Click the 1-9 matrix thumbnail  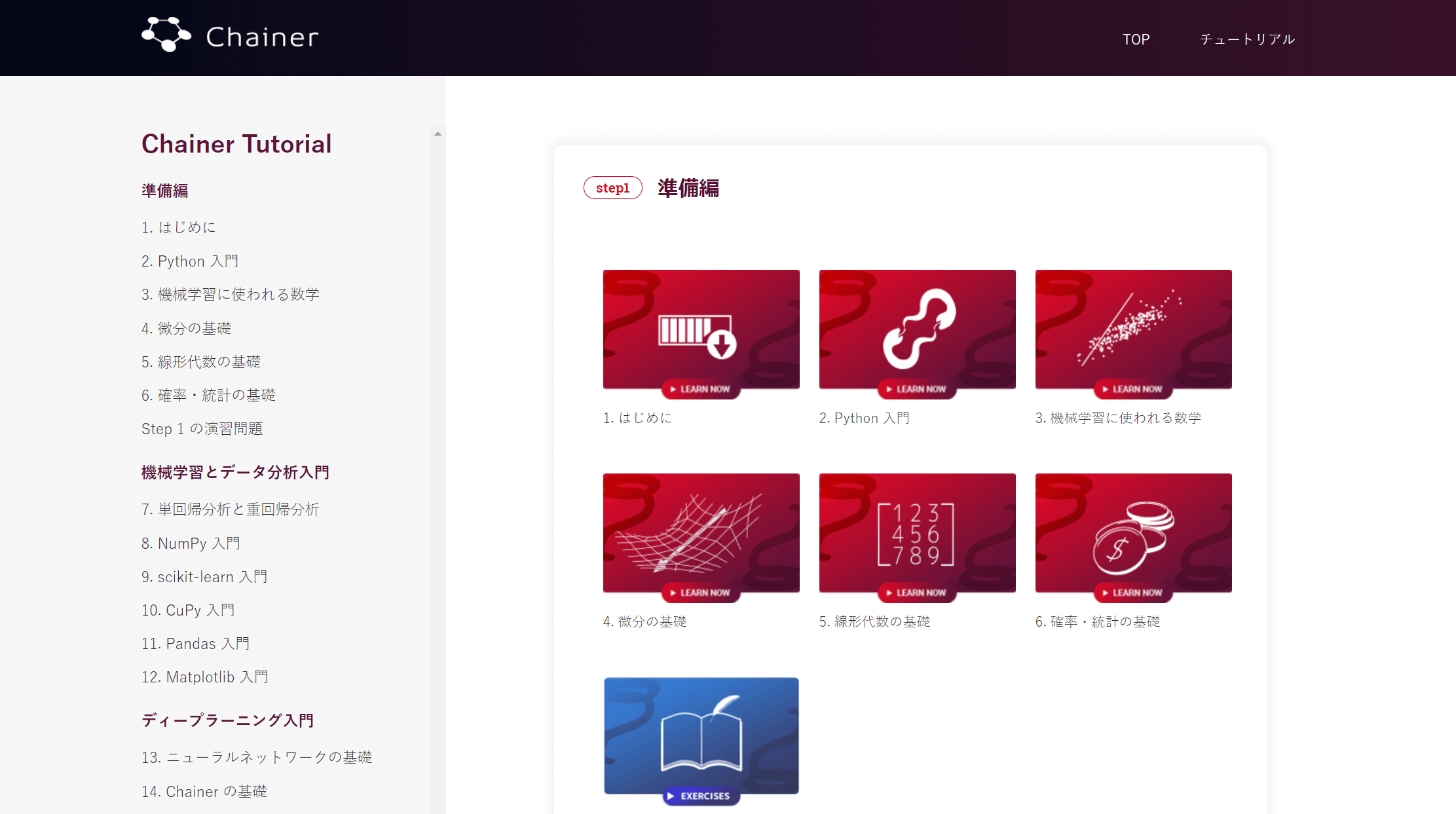pyautogui.click(x=918, y=533)
